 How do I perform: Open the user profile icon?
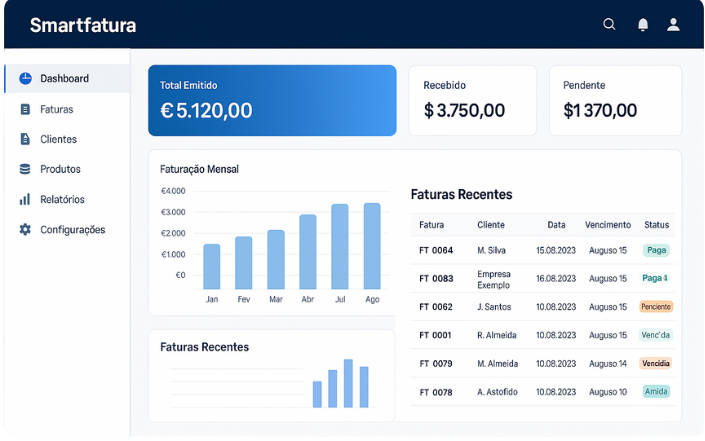point(674,25)
